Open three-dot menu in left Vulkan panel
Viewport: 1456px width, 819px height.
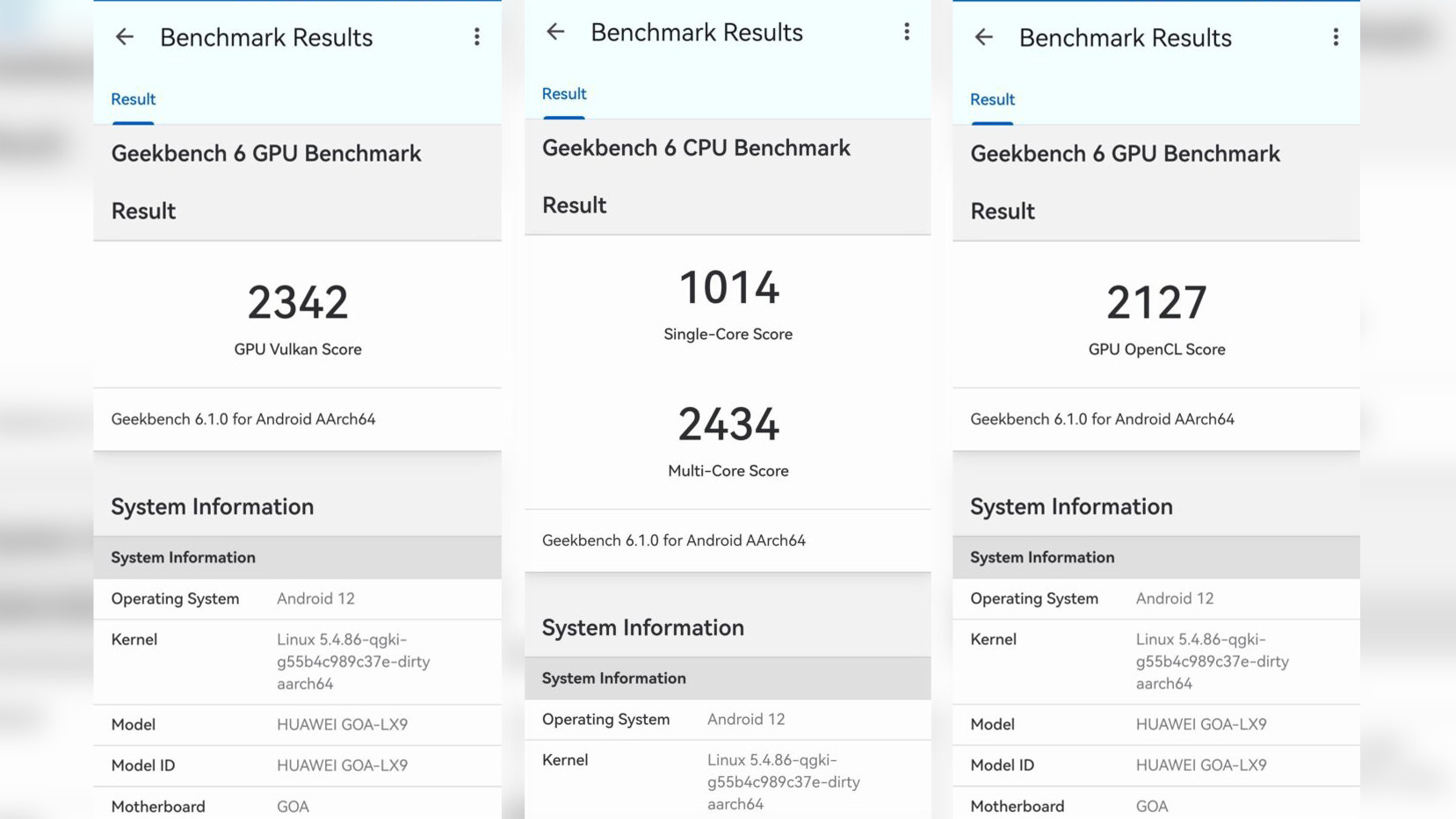pyautogui.click(x=477, y=37)
